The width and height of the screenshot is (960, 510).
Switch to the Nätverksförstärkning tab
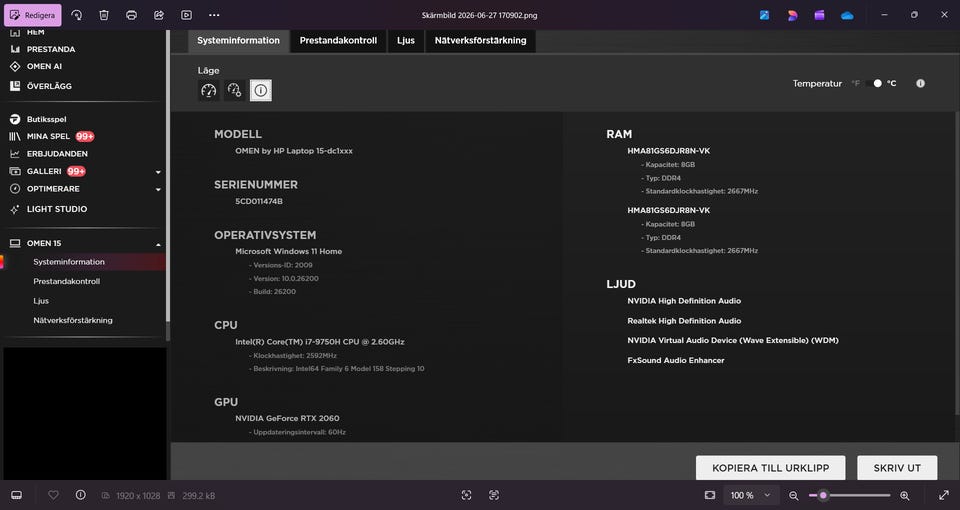(480, 40)
